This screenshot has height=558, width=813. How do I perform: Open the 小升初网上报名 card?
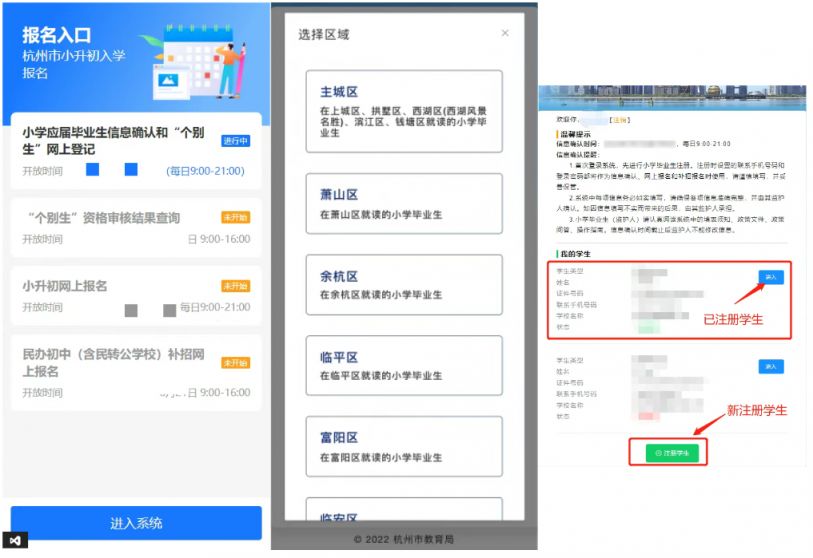coord(135,296)
